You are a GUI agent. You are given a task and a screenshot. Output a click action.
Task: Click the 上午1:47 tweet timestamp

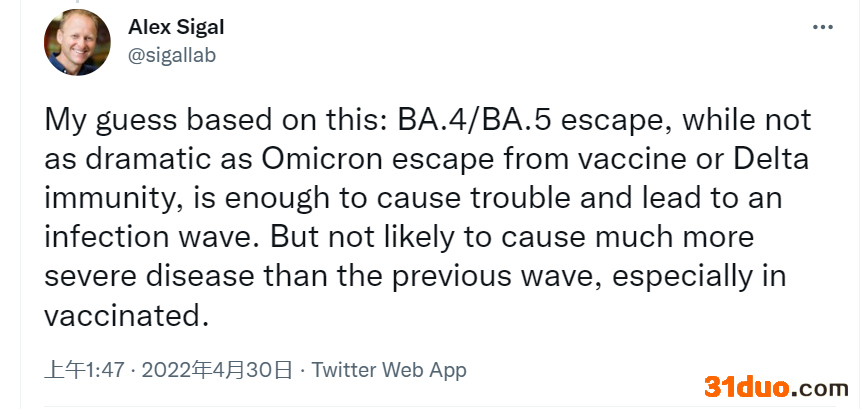coord(84,369)
